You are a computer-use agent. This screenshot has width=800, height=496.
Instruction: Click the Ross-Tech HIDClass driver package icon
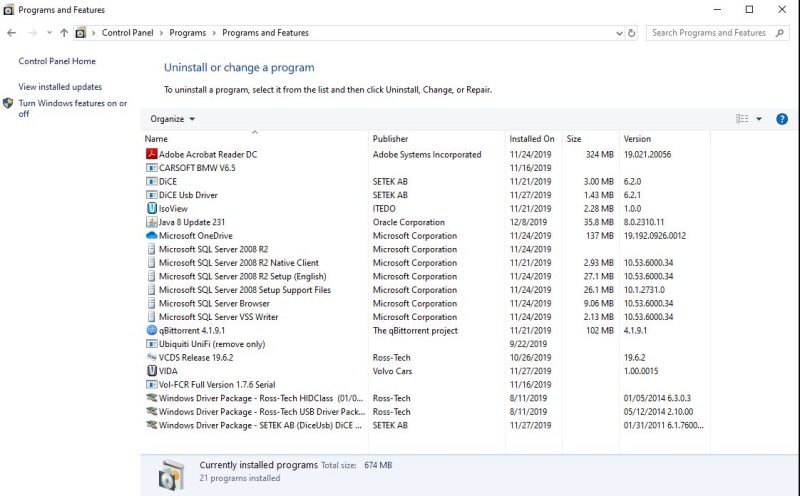coord(152,398)
